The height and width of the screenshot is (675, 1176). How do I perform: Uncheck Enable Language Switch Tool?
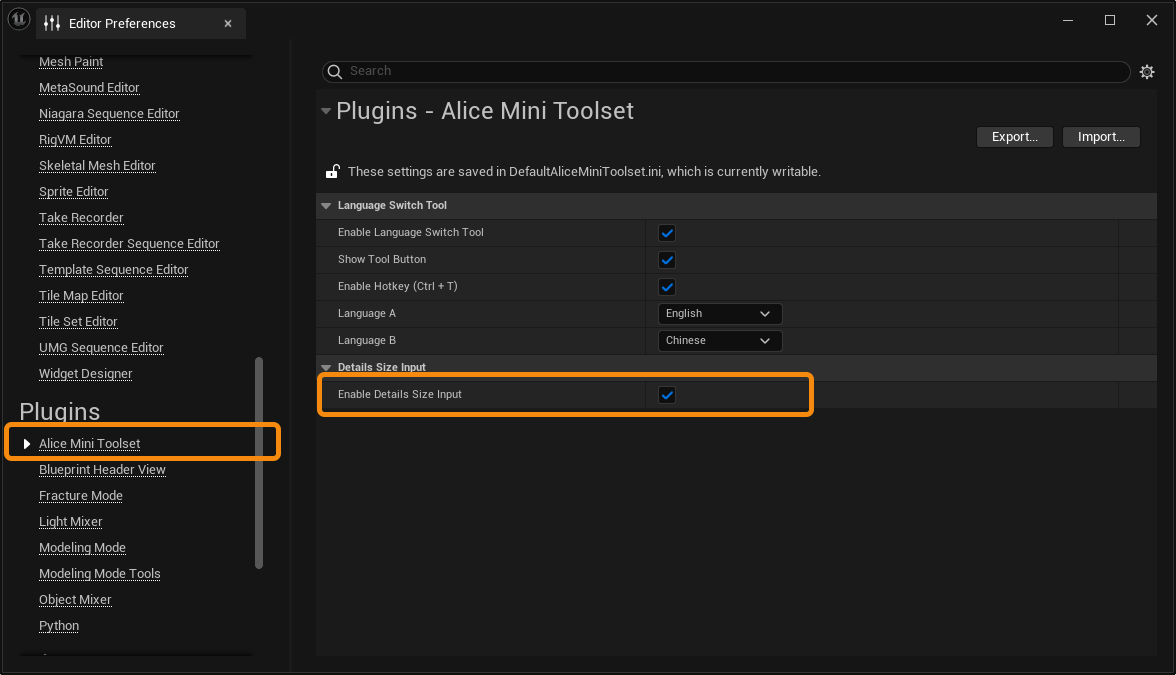click(x=667, y=232)
